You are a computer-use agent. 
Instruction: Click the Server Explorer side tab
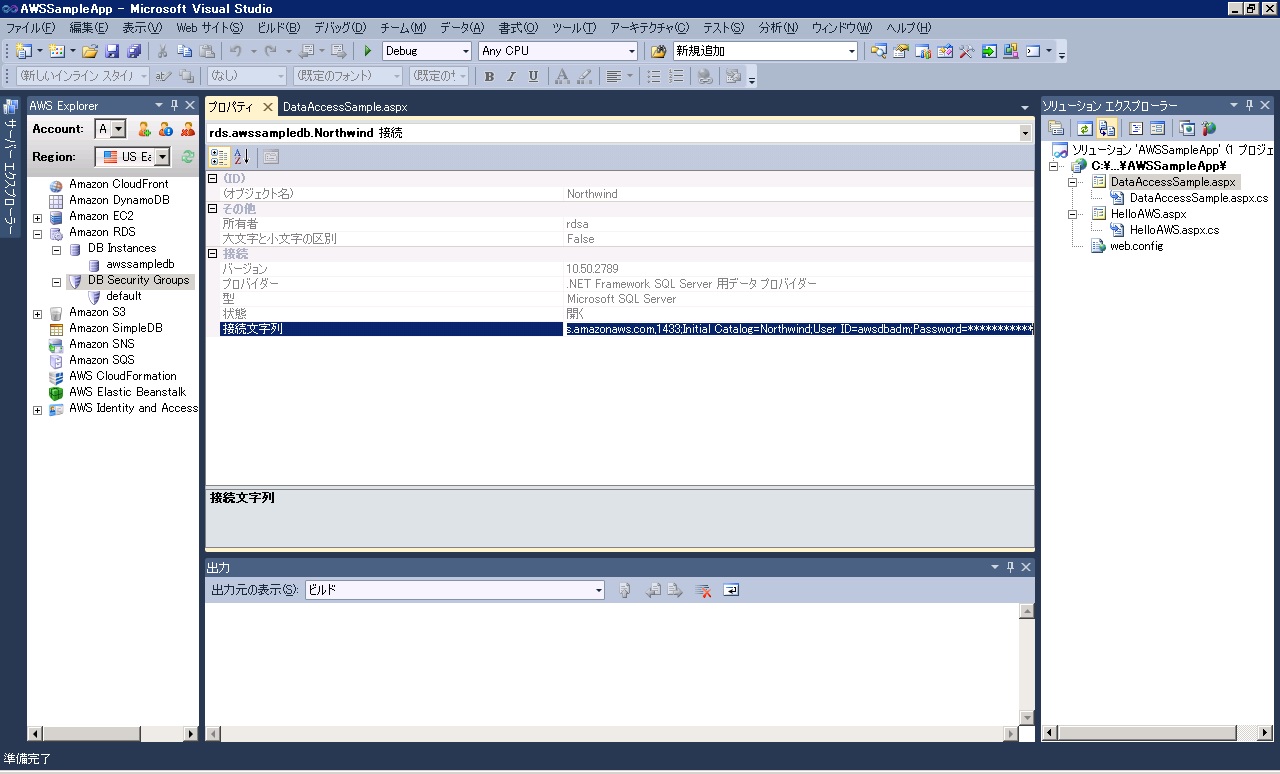point(11,168)
